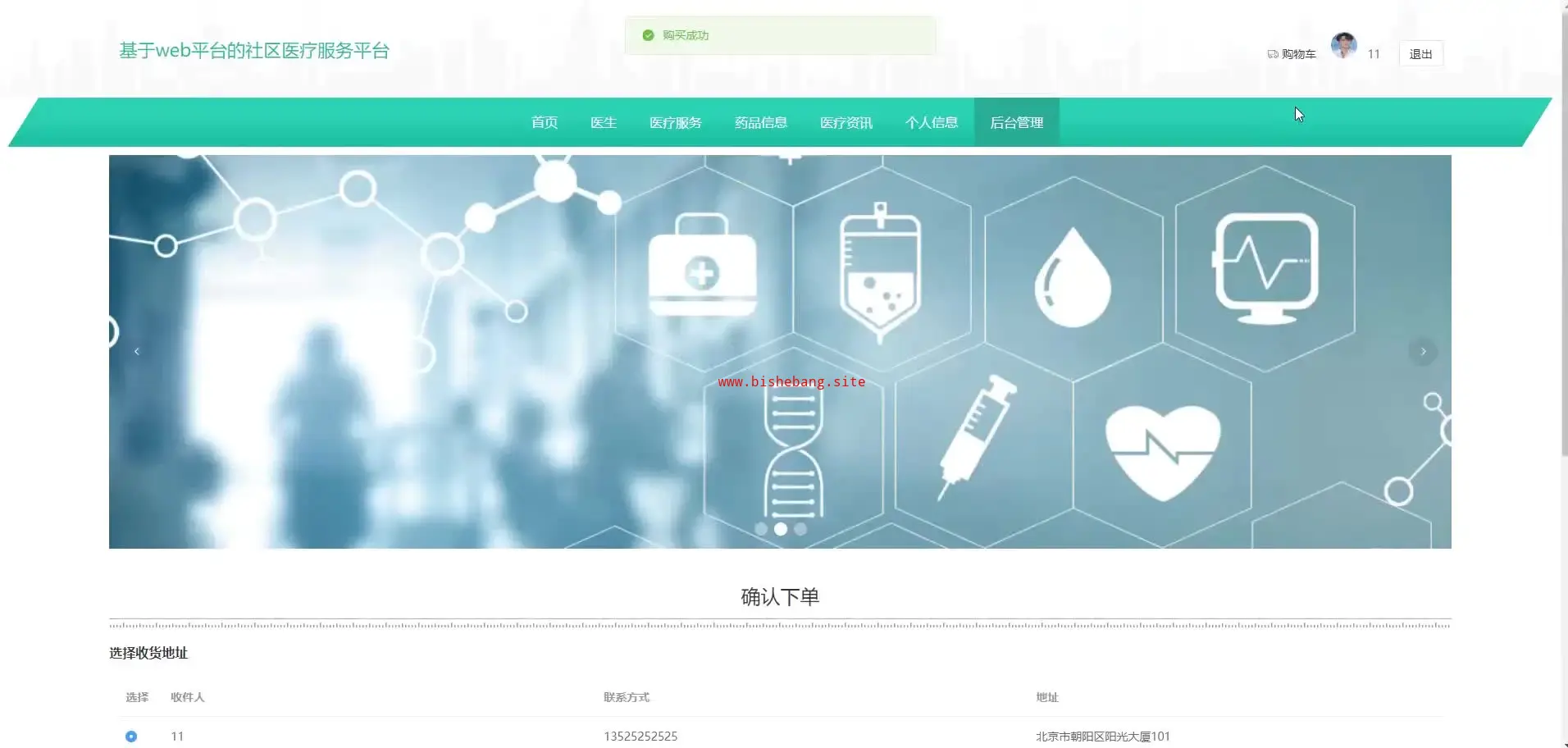Select address radio for recipient 11
The height and width of the screenshot is (748, 1568).
(x=131, y=737)
